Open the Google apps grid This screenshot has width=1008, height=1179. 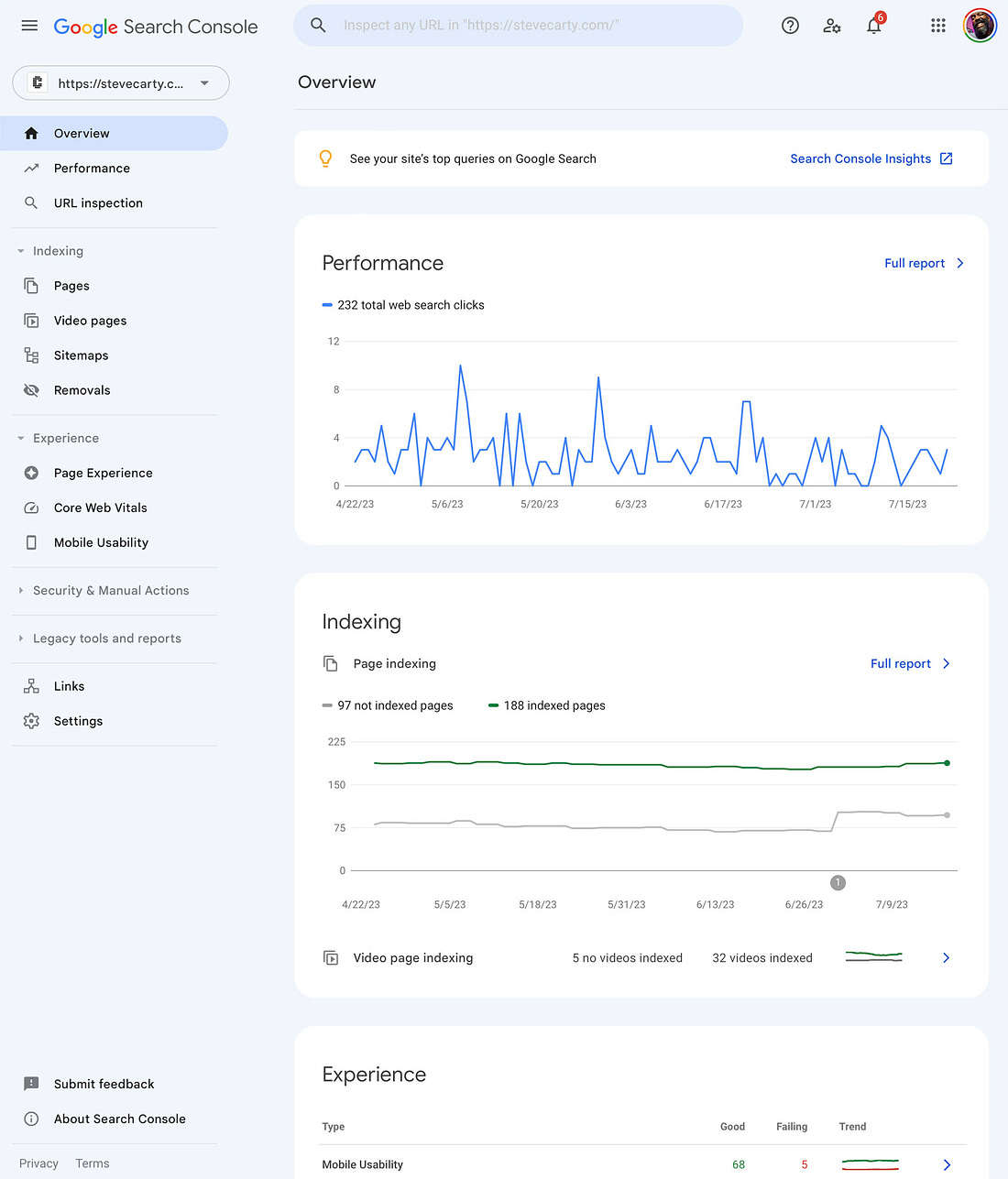(x=937, y=26)
